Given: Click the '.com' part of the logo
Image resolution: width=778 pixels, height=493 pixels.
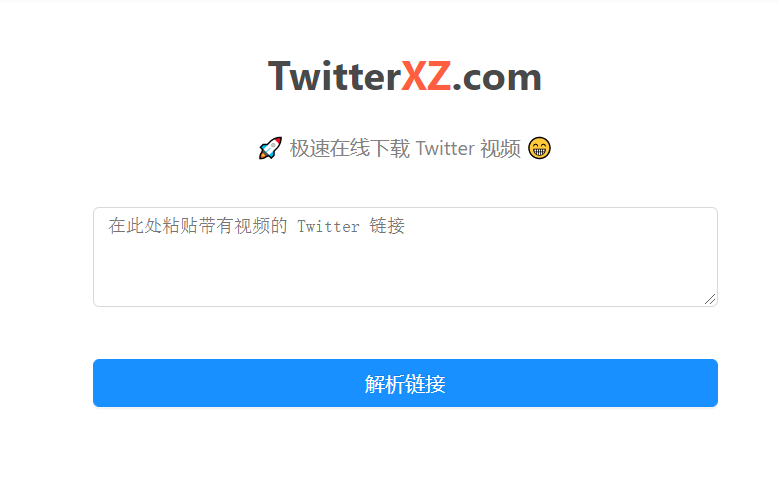Looking at the screenshot, I should pos(497,78).
